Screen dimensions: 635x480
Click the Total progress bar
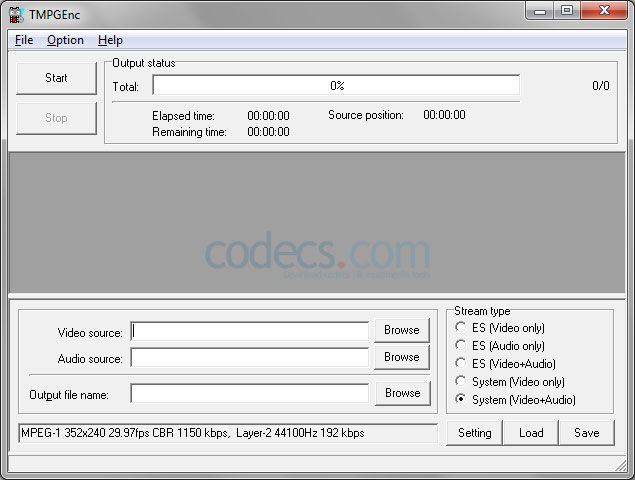[336, 85]
